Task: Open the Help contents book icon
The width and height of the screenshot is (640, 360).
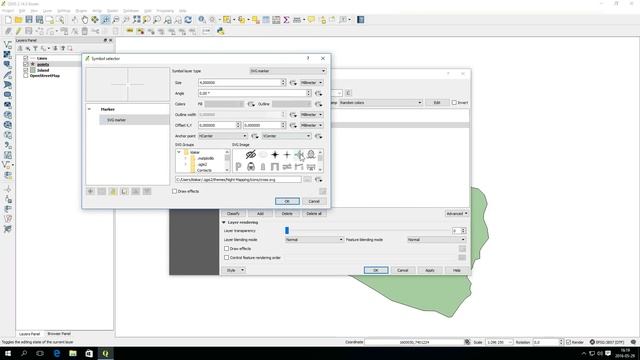Action: (360, 20)
